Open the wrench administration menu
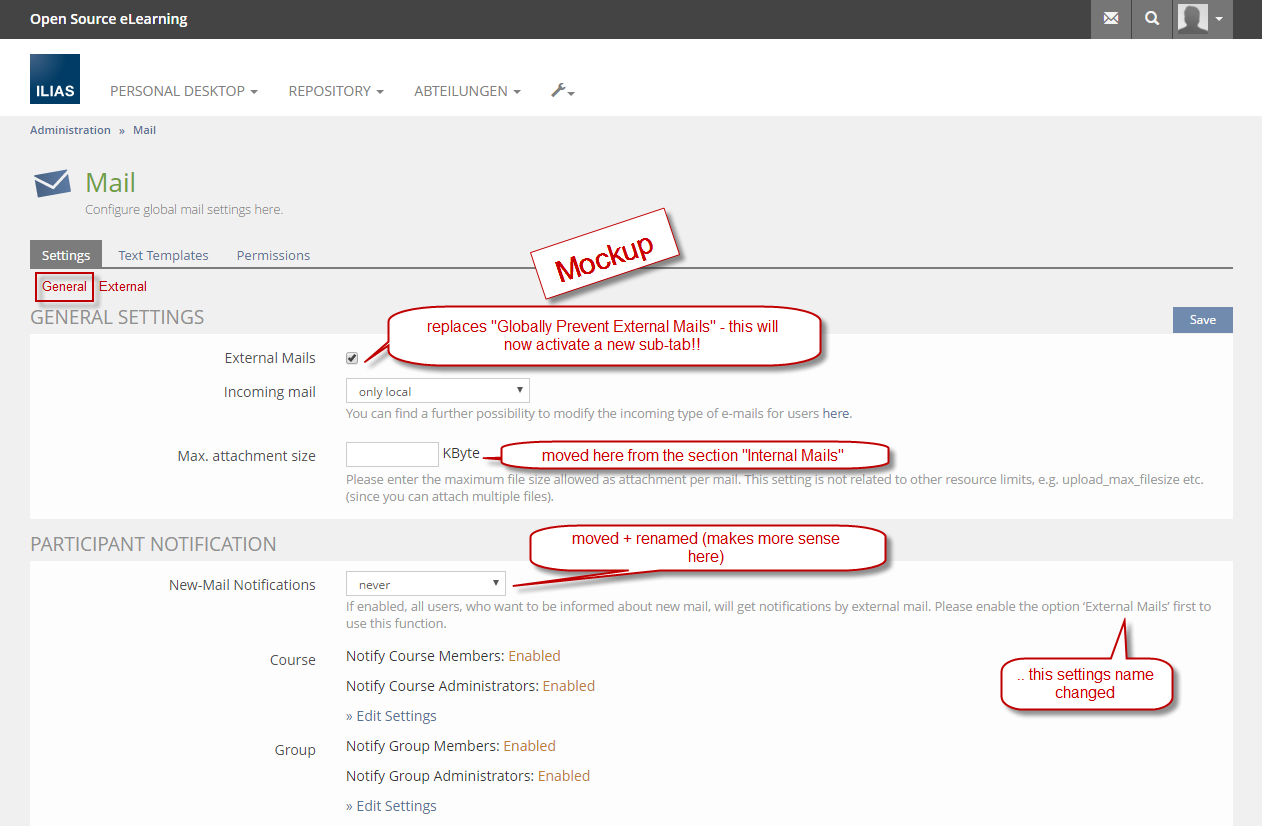This screenshot has width=1262, height=826. point(562,91)
